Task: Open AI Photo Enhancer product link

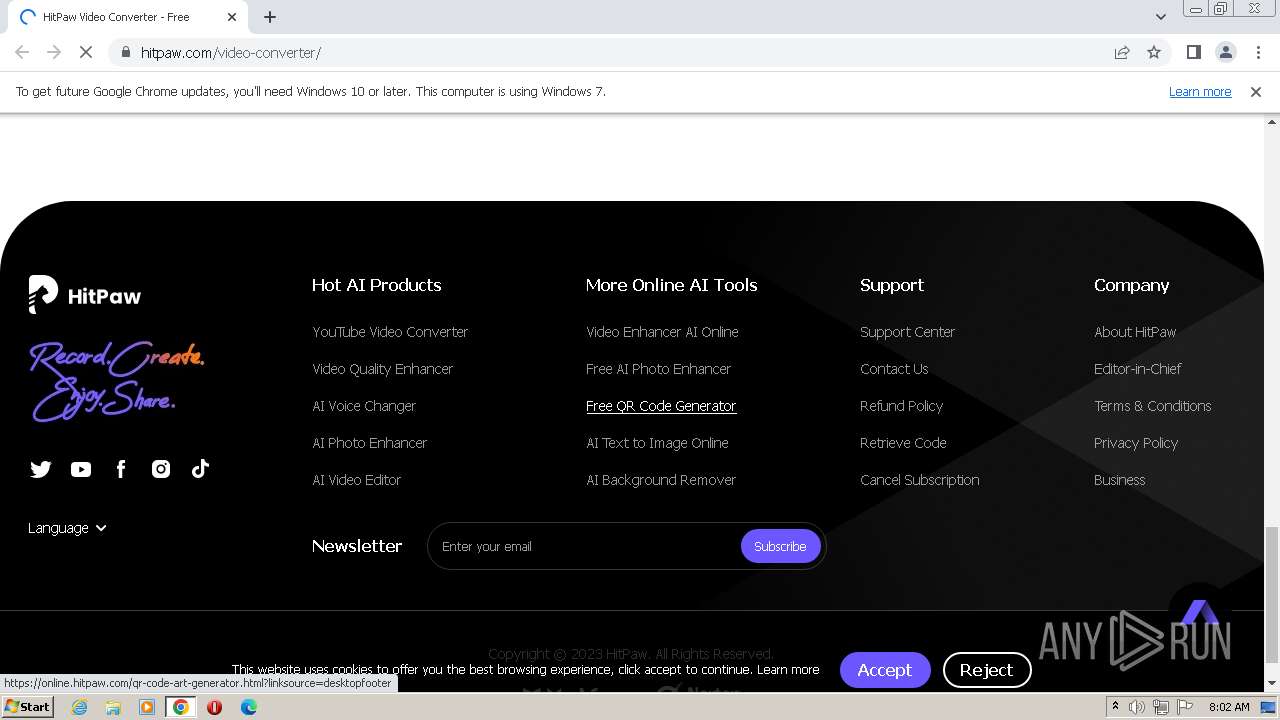Action: 369,443
